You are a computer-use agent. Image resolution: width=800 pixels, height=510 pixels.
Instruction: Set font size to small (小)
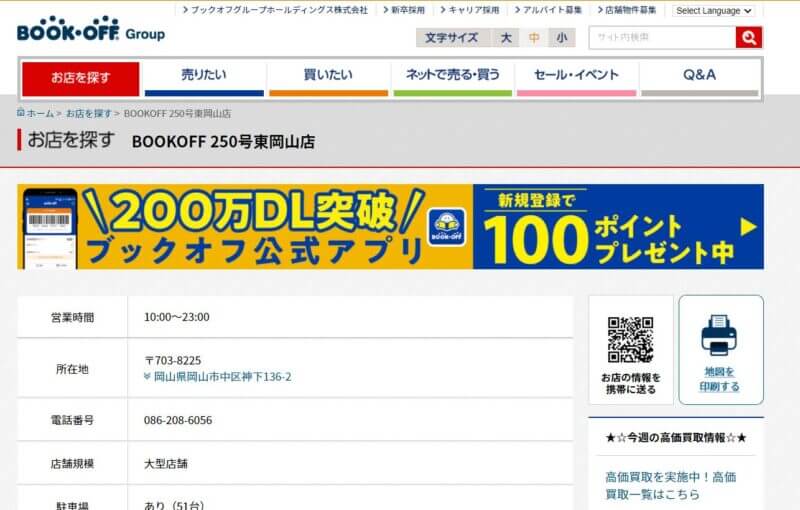point(562,38)
